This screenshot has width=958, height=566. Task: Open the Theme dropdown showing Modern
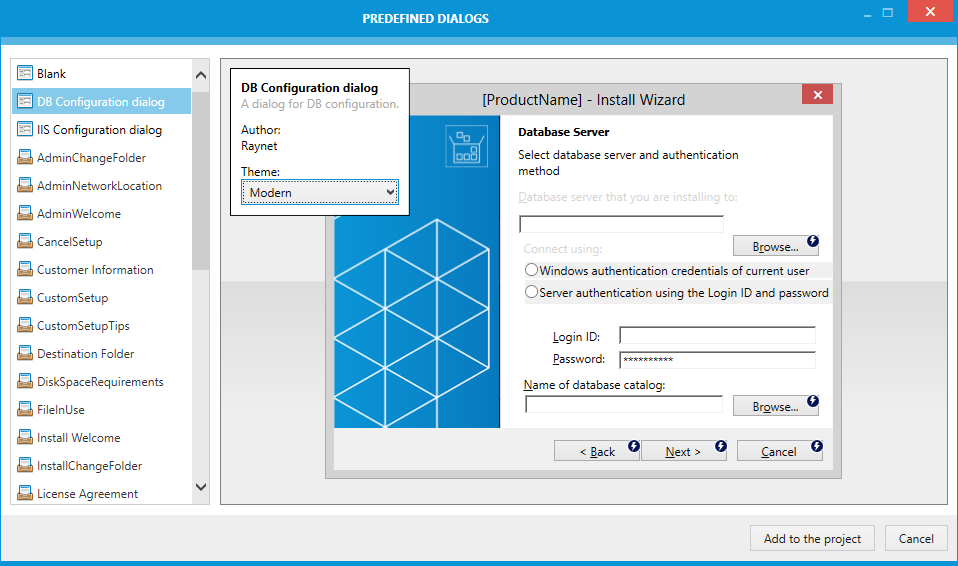pyautogui.click(x=320, y=193)
